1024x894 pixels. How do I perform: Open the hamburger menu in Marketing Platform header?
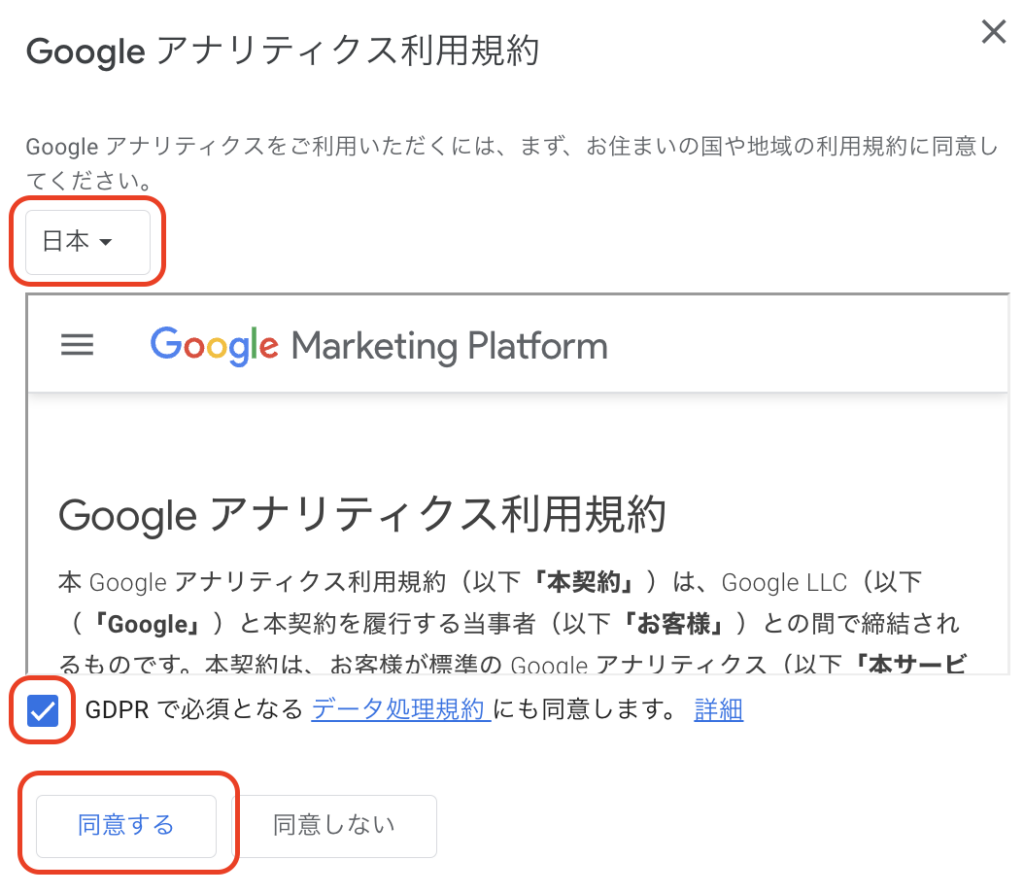77,345
